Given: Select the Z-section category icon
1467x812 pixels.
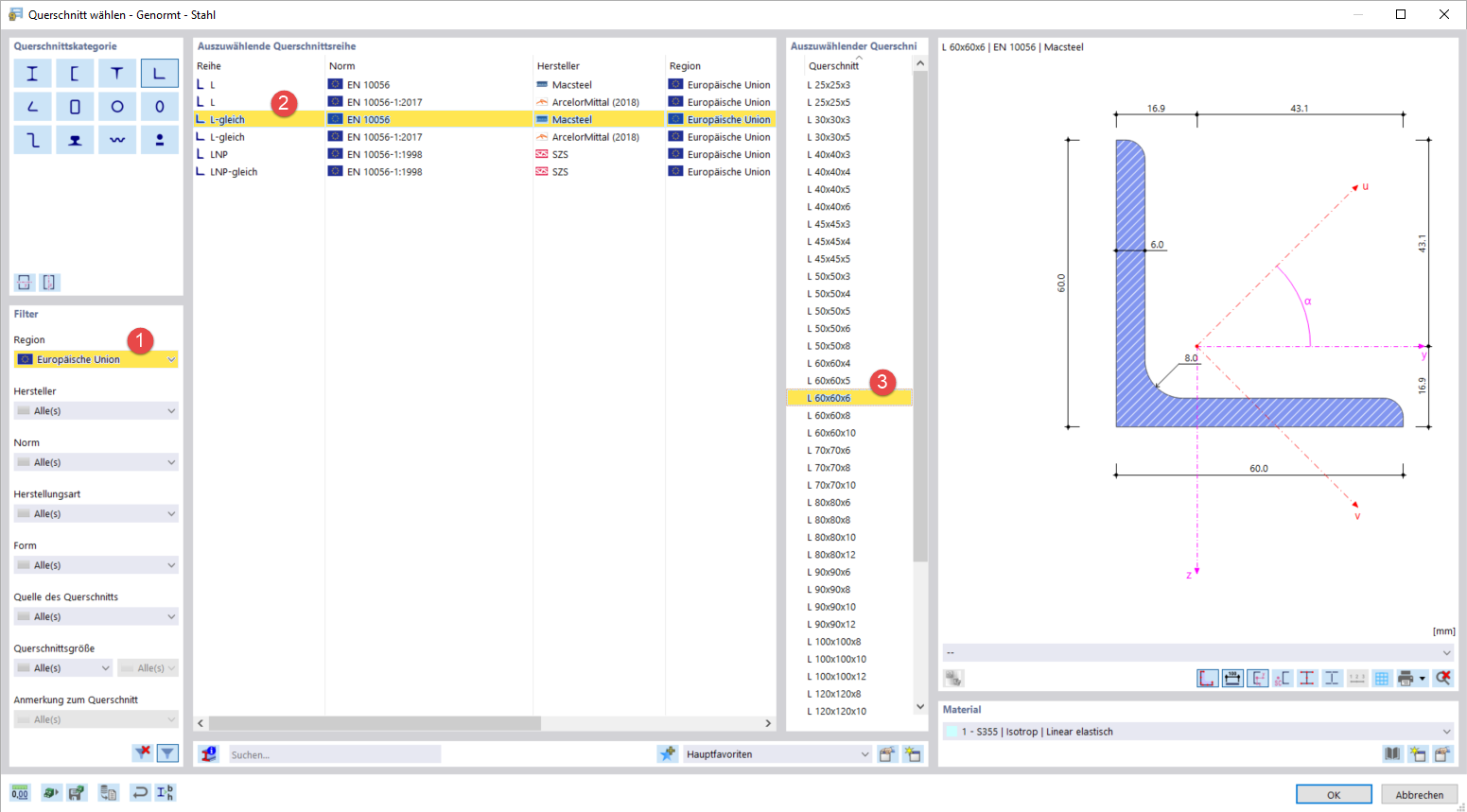Looking at the screenshot, I should click(x=32, y=140).
